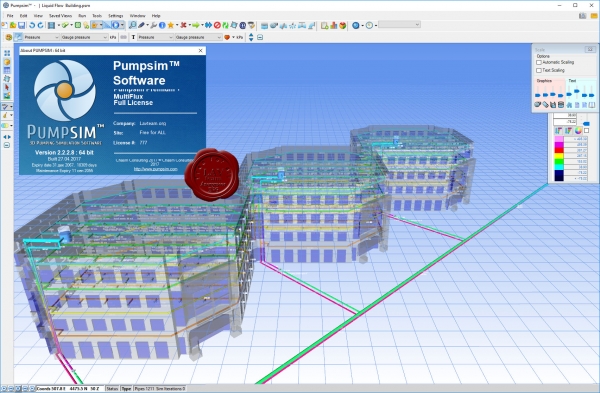Viewport: 600px width, 393px height.
Task: Click the blue up-down arrows stepper icon
Action: [x=251, y=37]
